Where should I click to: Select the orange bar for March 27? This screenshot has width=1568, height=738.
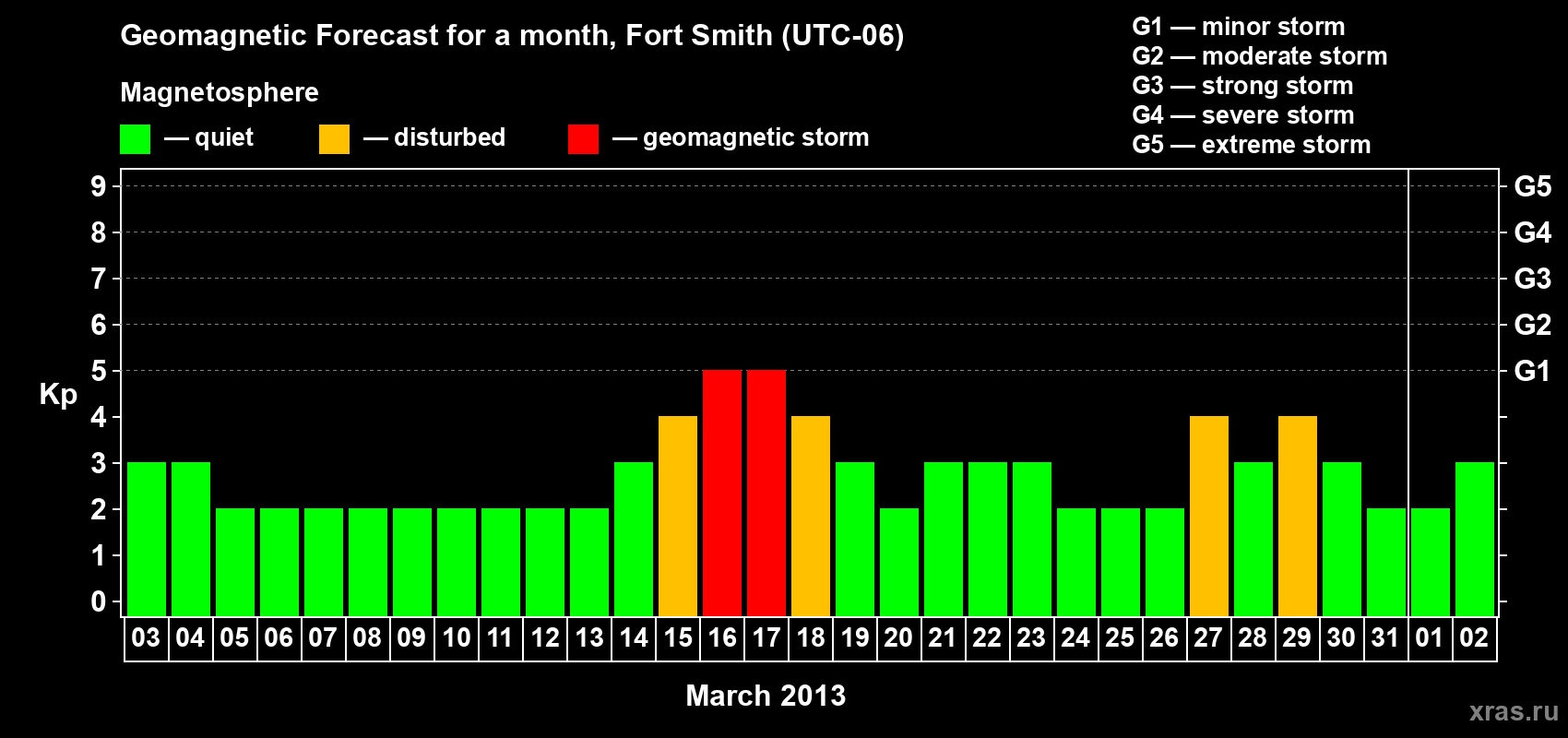(1209, 516)
